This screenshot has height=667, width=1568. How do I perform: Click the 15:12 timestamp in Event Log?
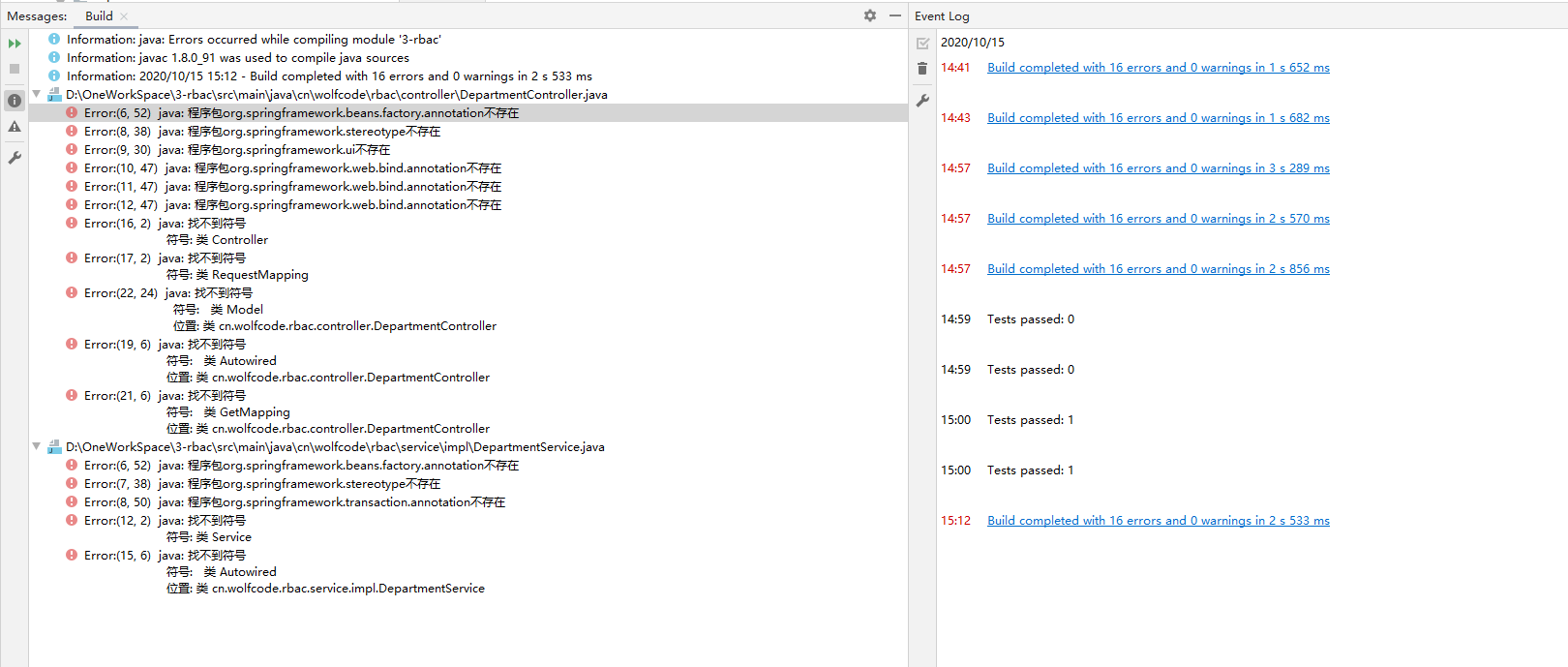[955, 521]
